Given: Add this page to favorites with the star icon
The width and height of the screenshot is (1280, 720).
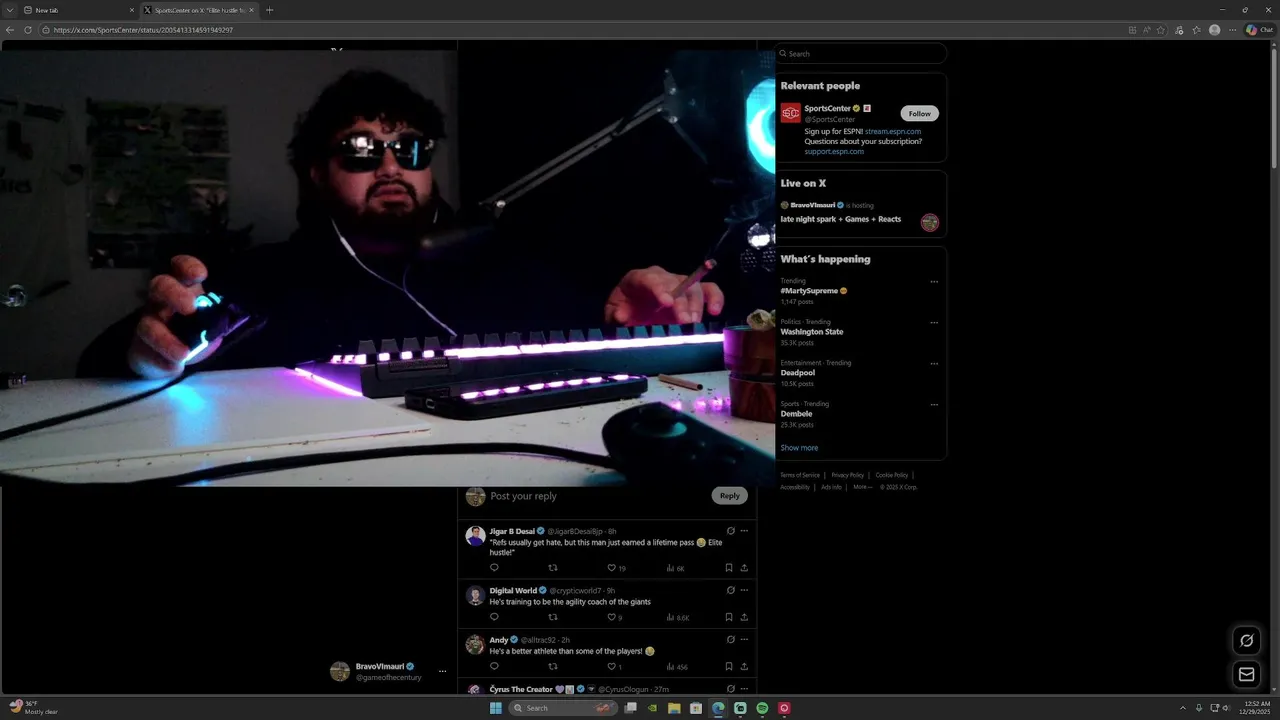Looking at the screenshot, I should click(1161, 30).
